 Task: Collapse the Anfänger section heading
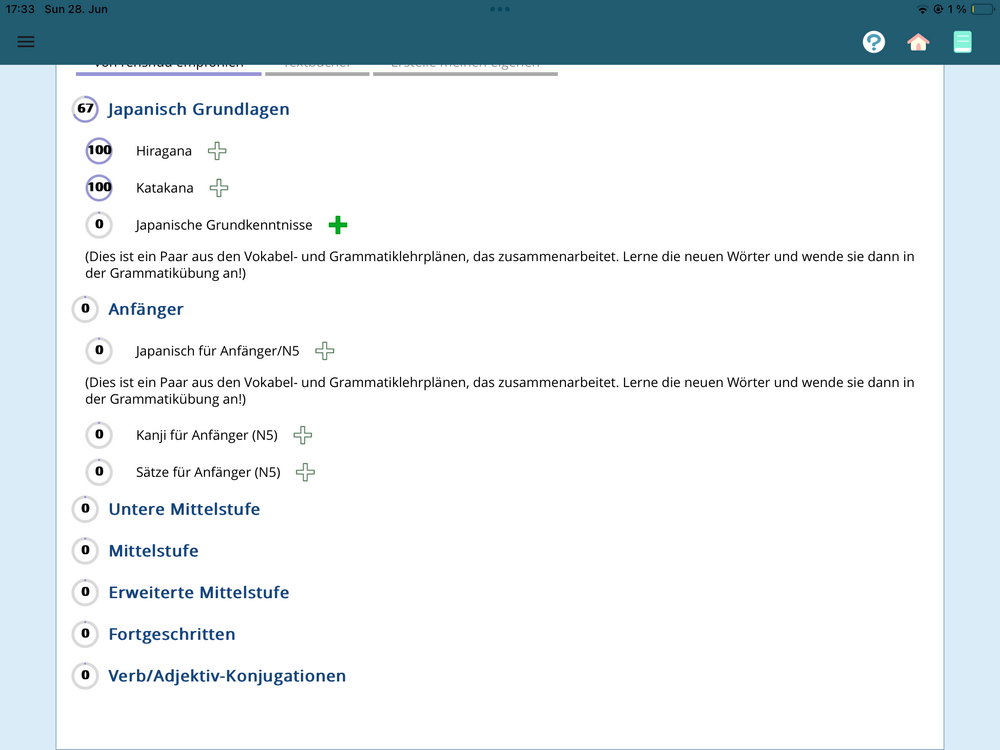tap(146, 309)
